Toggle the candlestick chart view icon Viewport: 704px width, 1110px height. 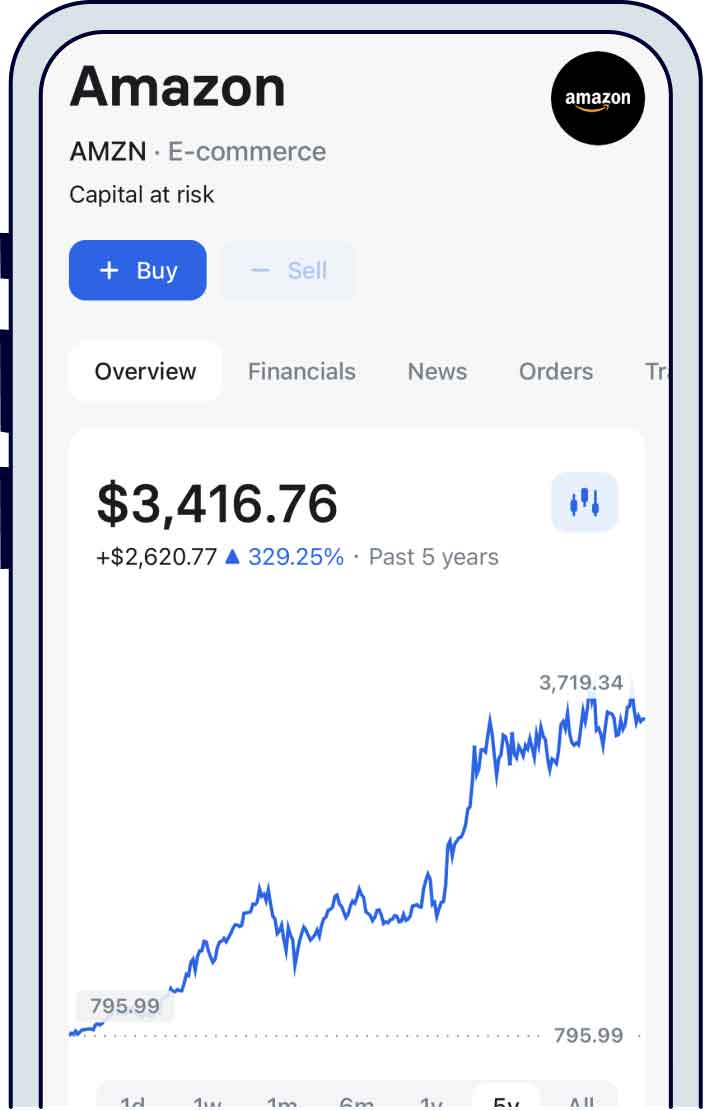[584, 502]
